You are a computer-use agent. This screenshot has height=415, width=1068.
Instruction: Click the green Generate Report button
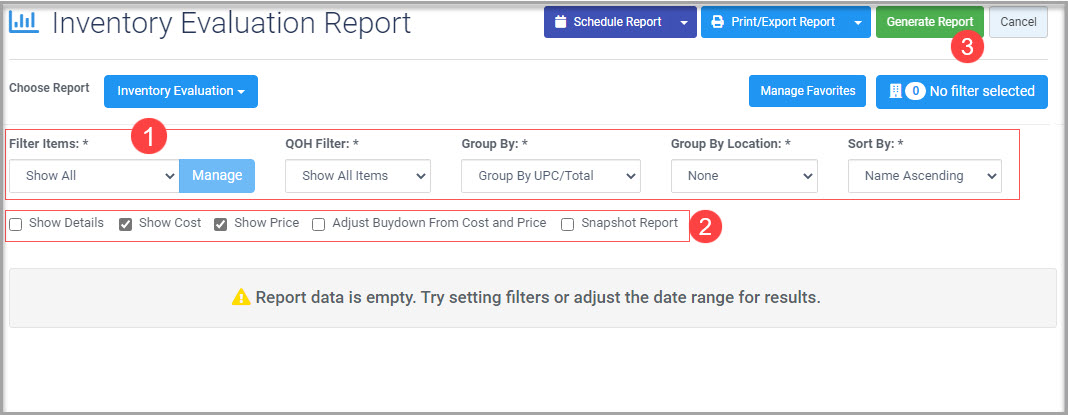click(x=930, y=22)
